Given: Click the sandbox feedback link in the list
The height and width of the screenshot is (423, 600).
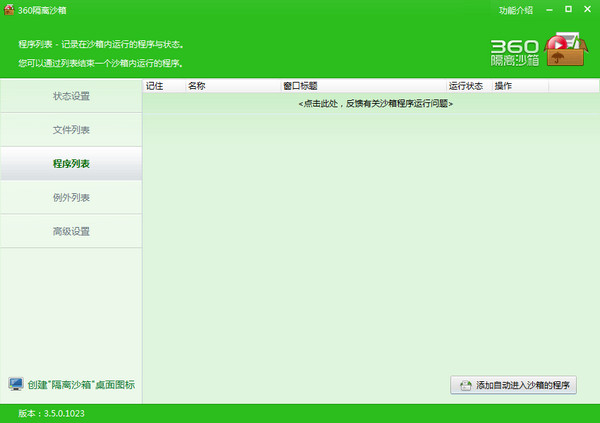Looking at the screenshot, I should pos(375,103).
